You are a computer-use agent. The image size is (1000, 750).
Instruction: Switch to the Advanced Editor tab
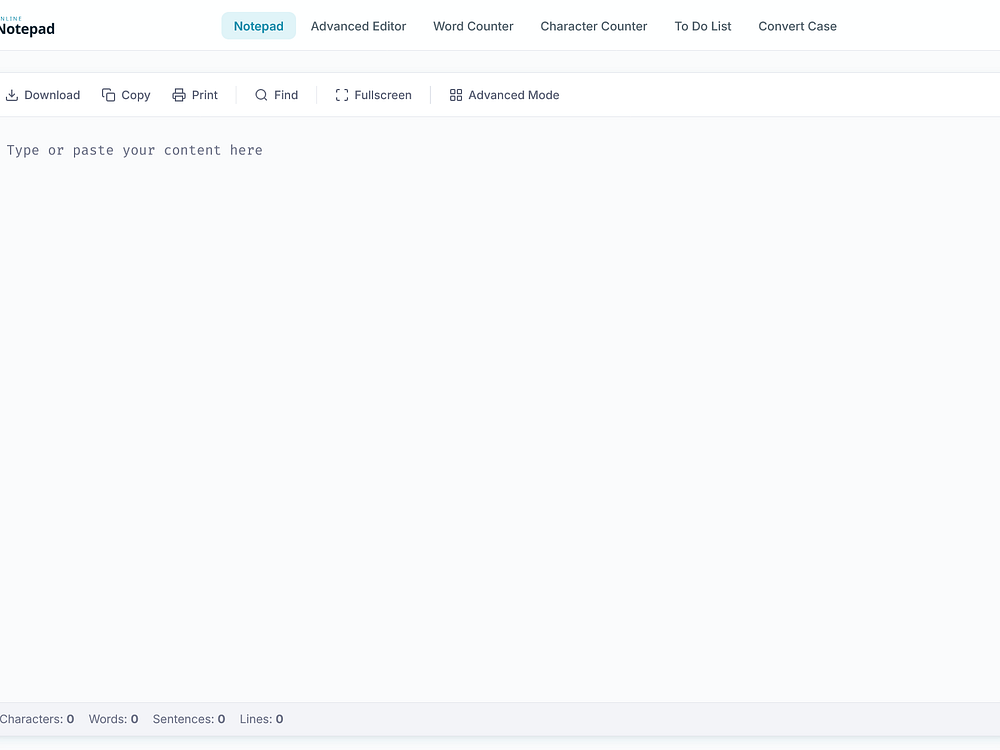click(x=358, y=26)
